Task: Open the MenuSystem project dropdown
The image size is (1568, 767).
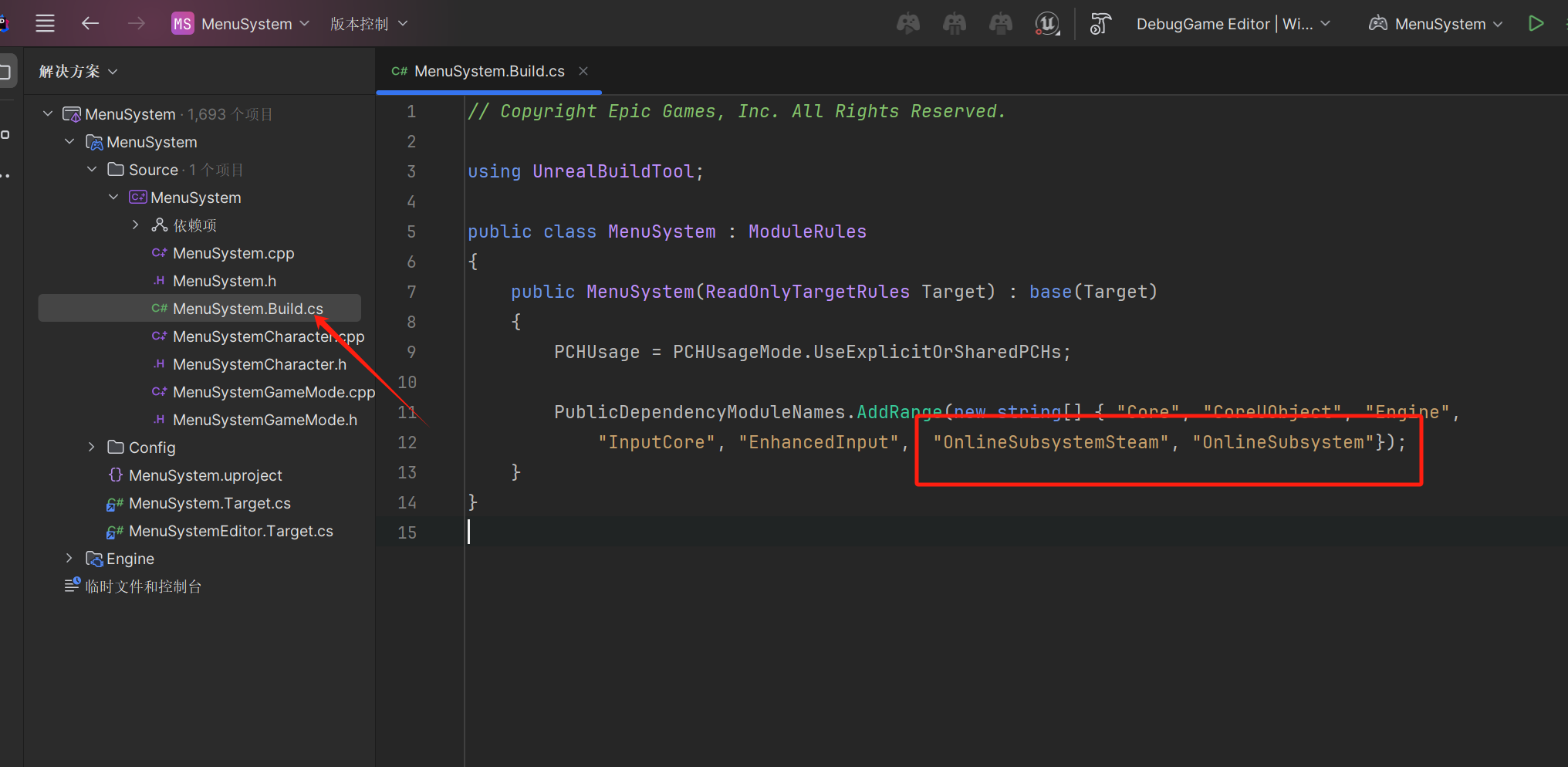Action: pyautogui.click(x=255, y=24)
